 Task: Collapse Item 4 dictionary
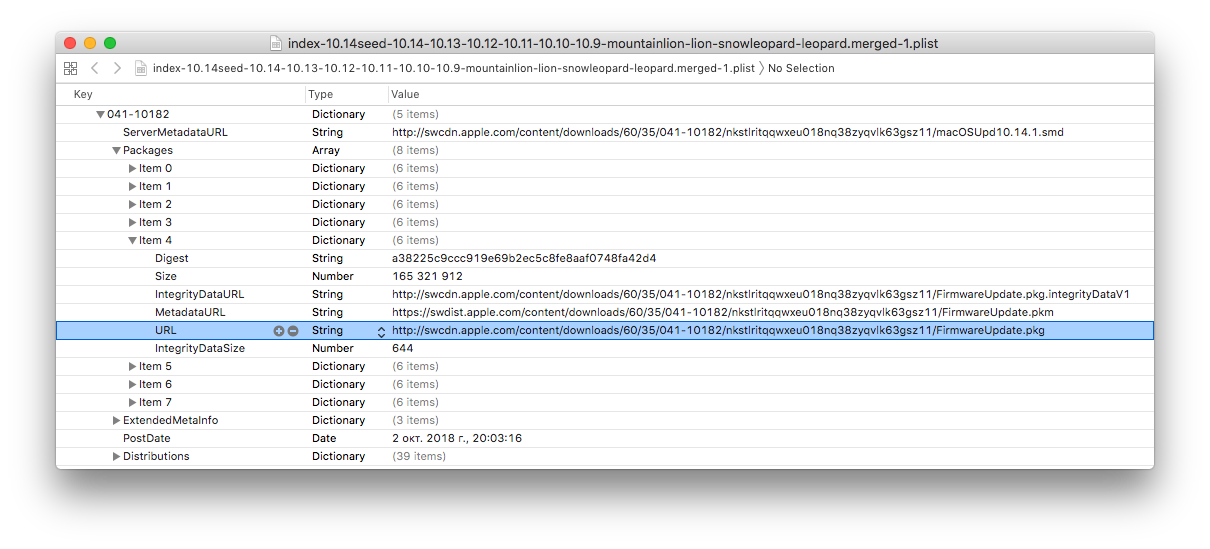[132, 241]
